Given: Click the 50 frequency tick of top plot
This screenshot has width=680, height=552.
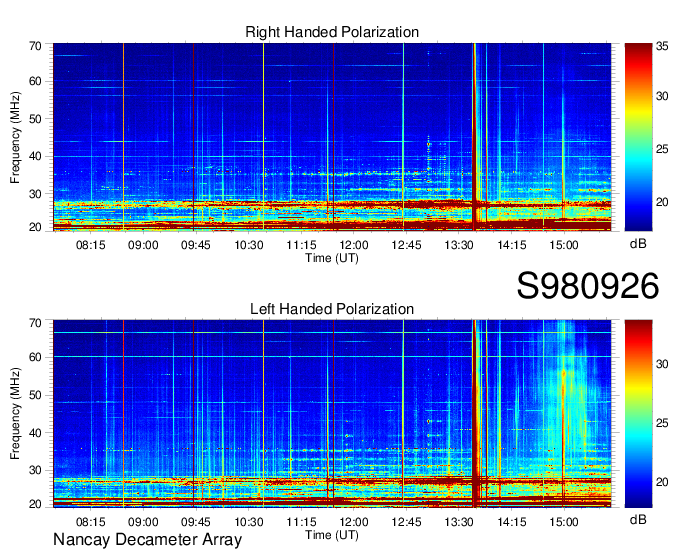Looking at the screenshot, I should pos(35,119).
